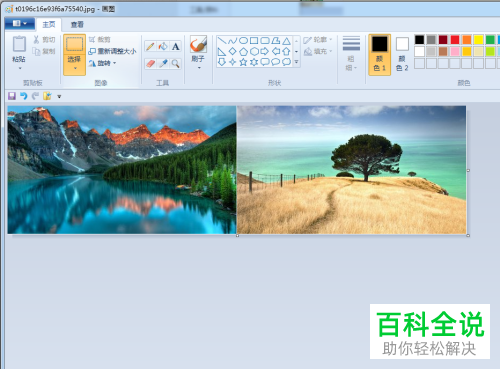This screenshot has width=500, height=369.
Task: Select the Color 2 (颜色 2) button
Action: (x=402, y=55)
